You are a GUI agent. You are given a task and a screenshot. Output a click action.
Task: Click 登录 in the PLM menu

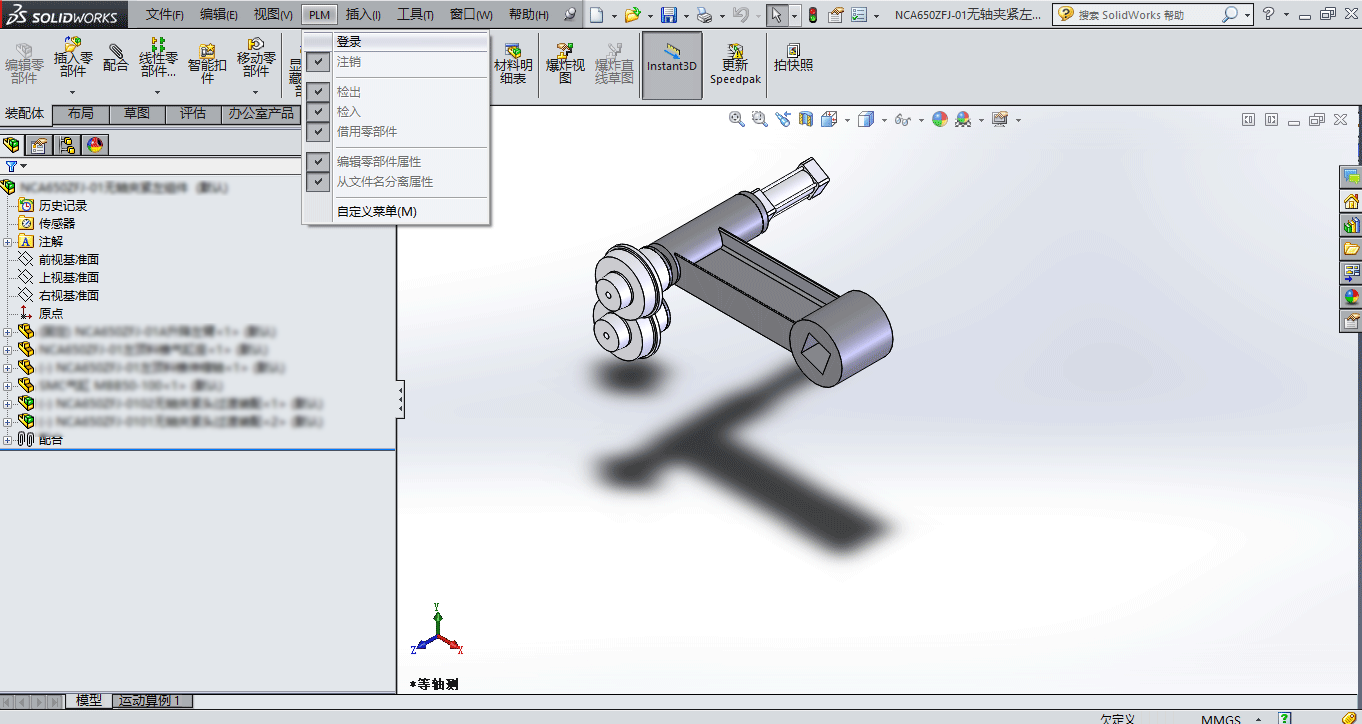pyautogui.click(x=349, y=42)
